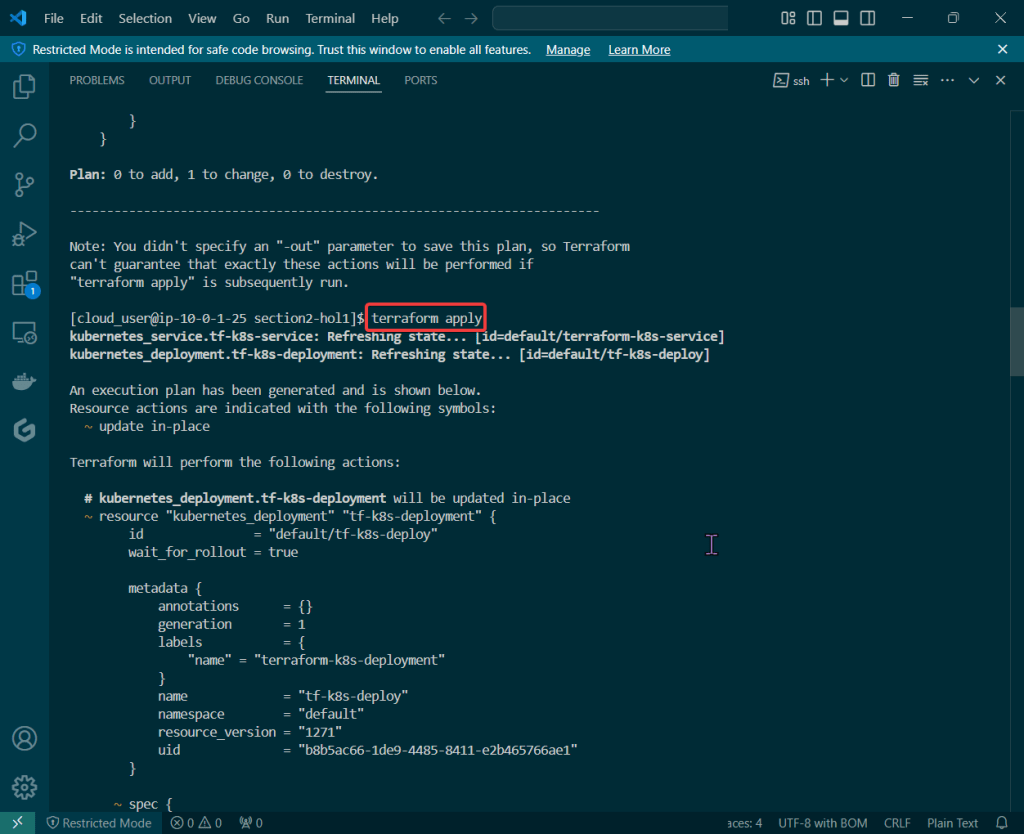Viewport: 1024px width, 834px height.
Task: Open the new terminal launch profile dropdown
Action: (844, 80)
